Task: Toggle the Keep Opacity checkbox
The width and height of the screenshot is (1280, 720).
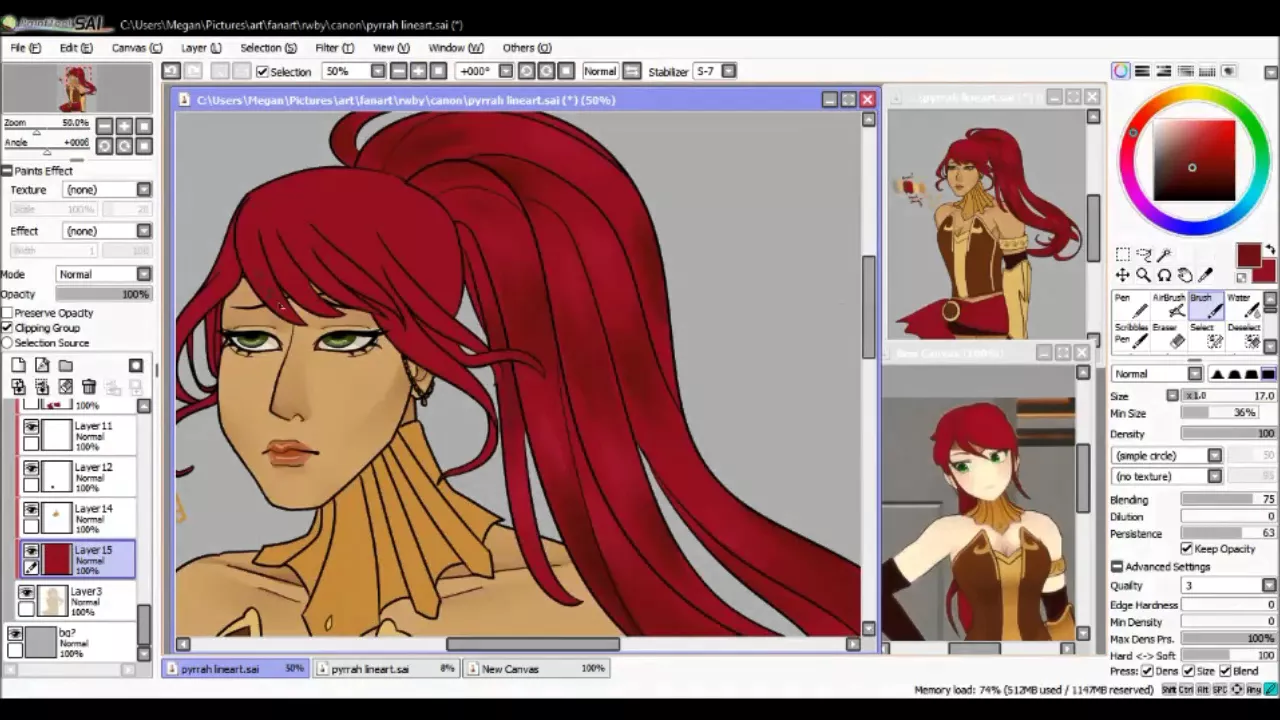Action: pyautogui.click(x=1186, y=549)
